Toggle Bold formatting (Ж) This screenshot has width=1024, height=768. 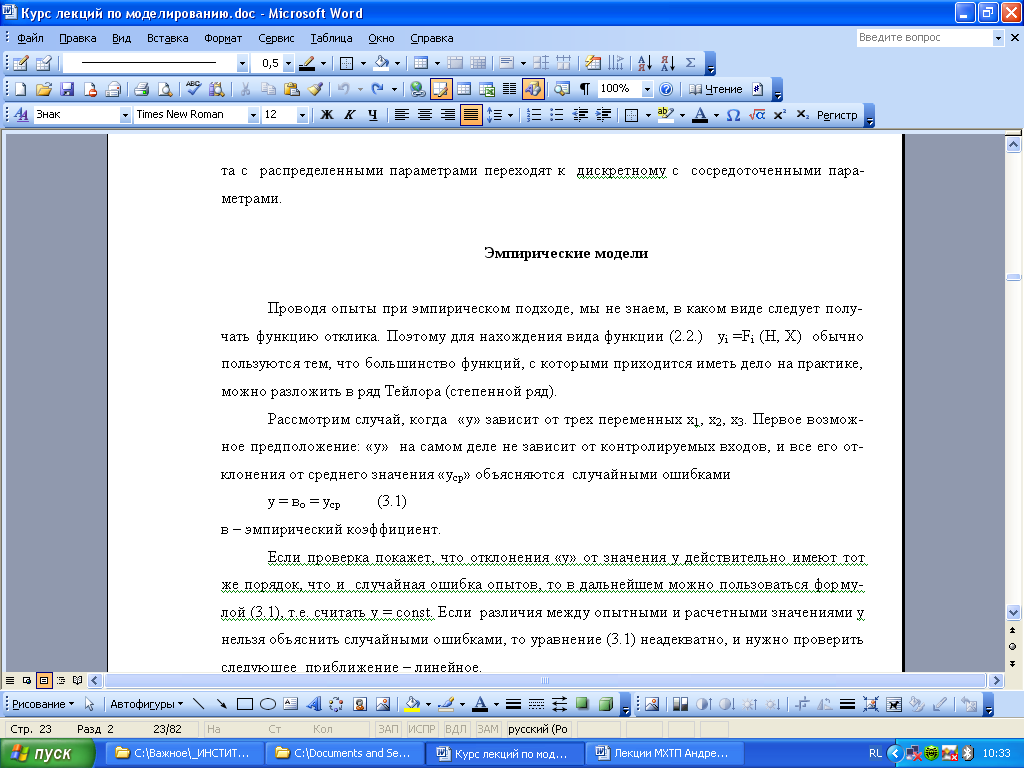327,115
